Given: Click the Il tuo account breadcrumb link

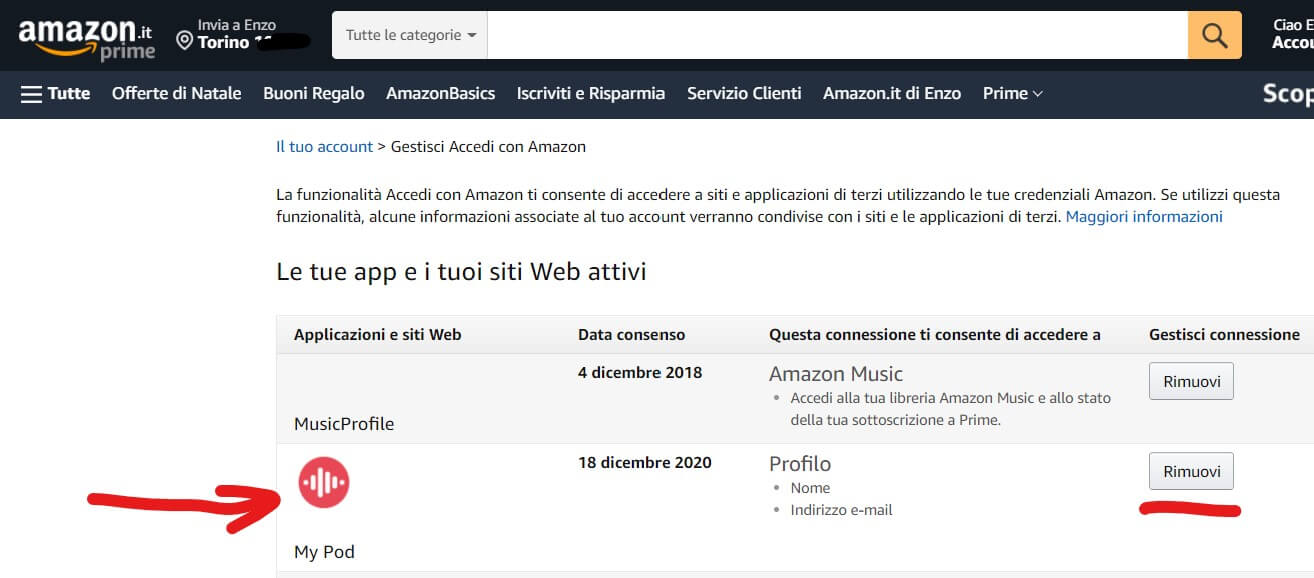Looking at the screenshot, I should click(x=324, y=146).
